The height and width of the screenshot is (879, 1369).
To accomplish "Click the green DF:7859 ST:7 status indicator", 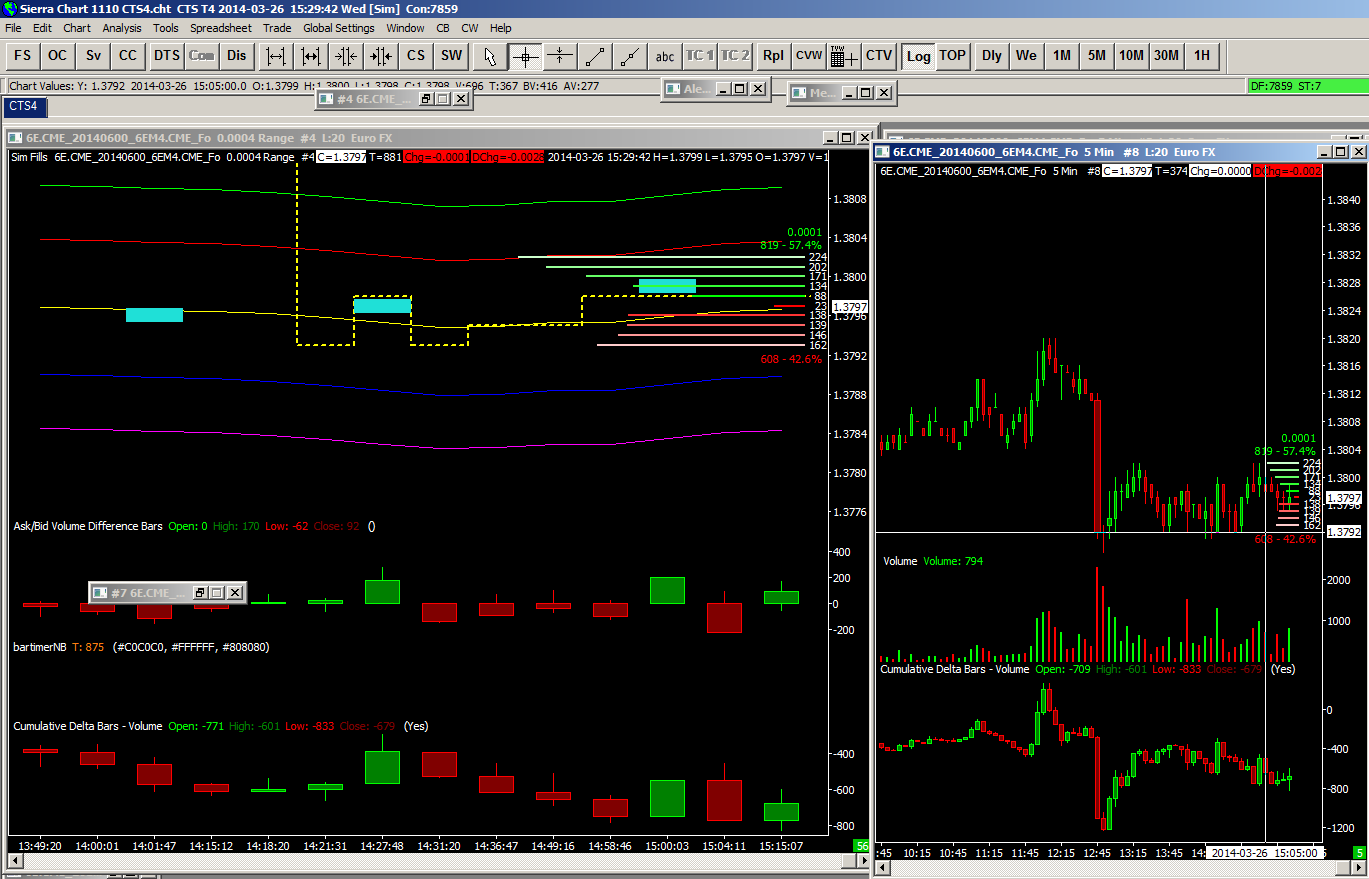I will [1307, 86].
